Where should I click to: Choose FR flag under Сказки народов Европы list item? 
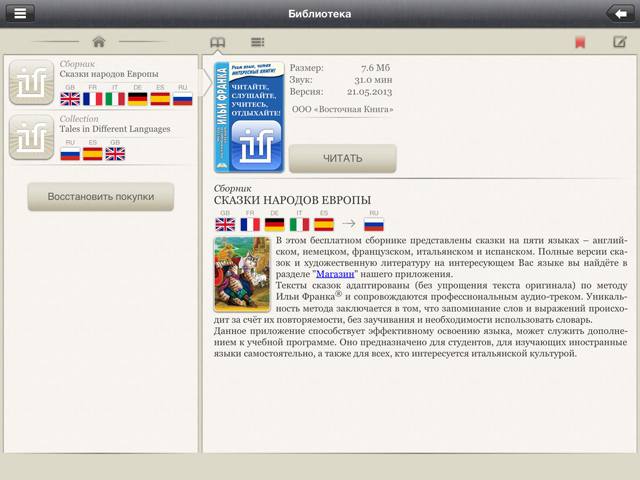[93, 99]
